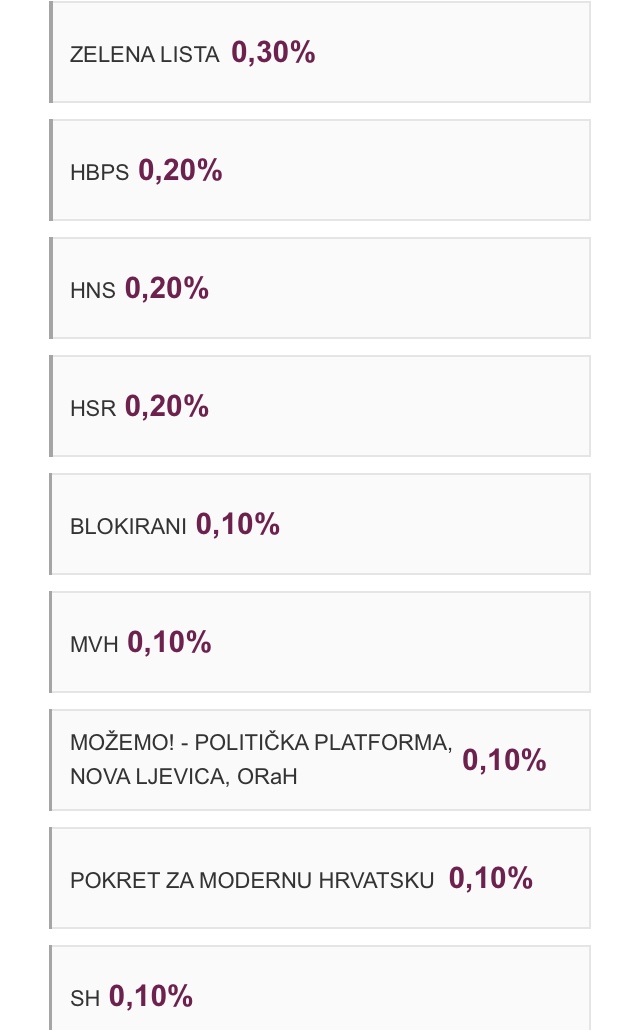
Task: Open the MVH party label
Action: coord(94,645)
